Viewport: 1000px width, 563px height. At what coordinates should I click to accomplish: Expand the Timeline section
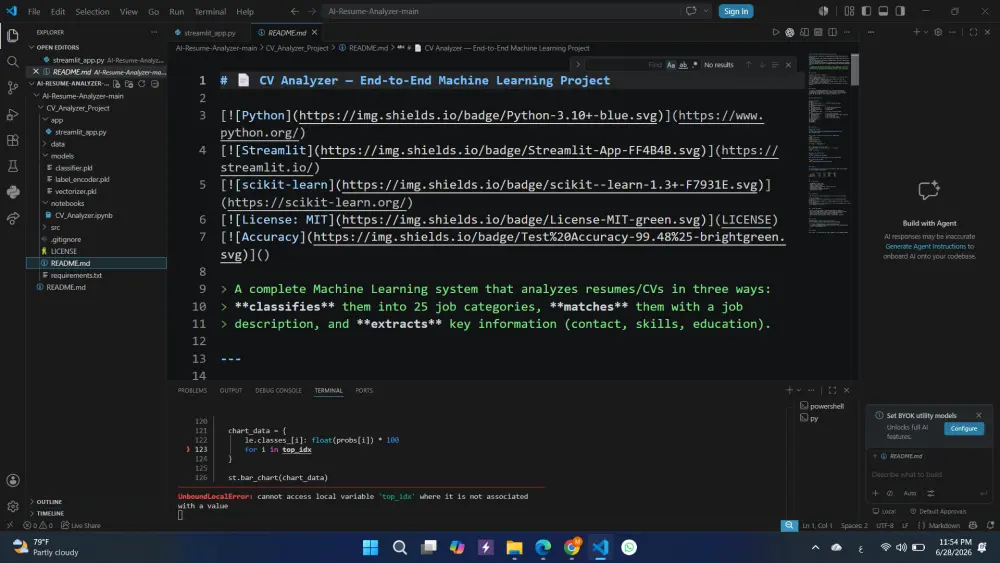[x=50, y=513]
